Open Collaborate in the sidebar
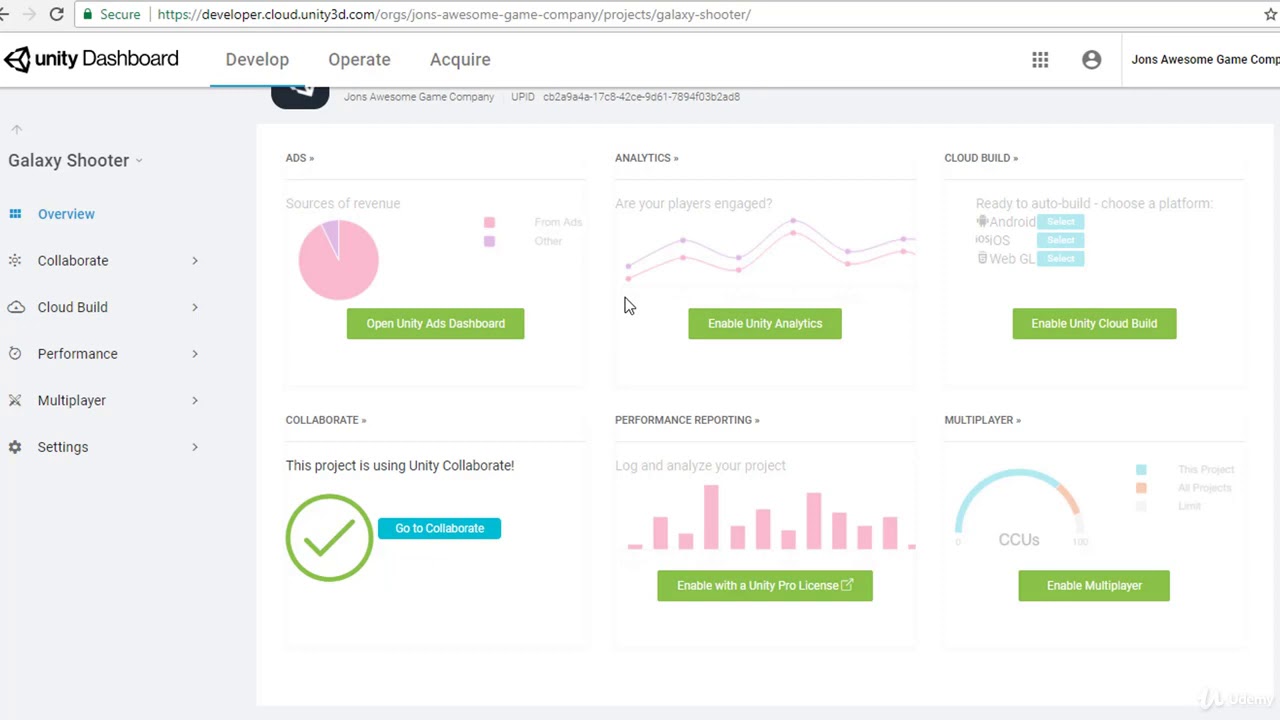The width and height of the screenshot is (1280, 720). [x=73, y=261]
